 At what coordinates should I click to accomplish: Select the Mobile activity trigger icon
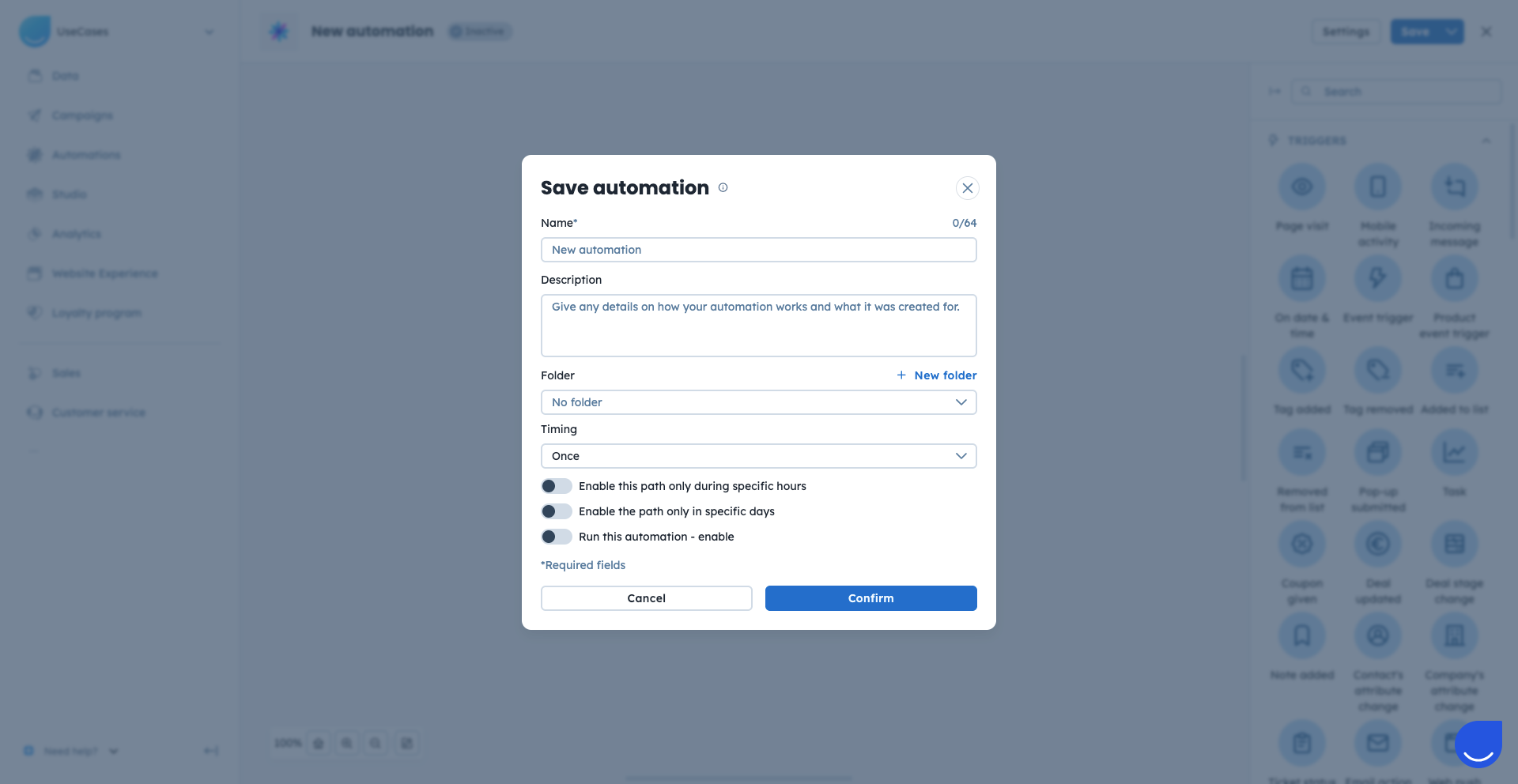pos(1377,187)
